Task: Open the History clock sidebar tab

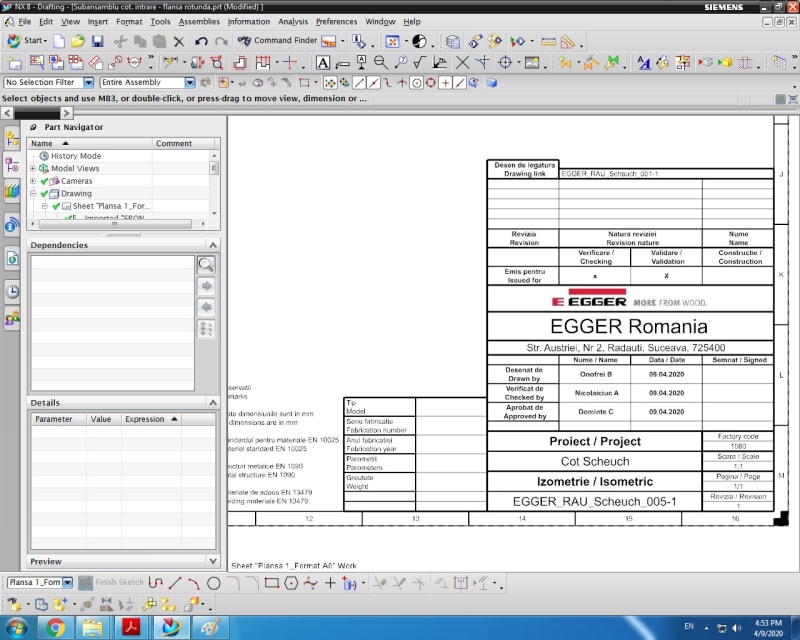Action: tap(12, 291)
